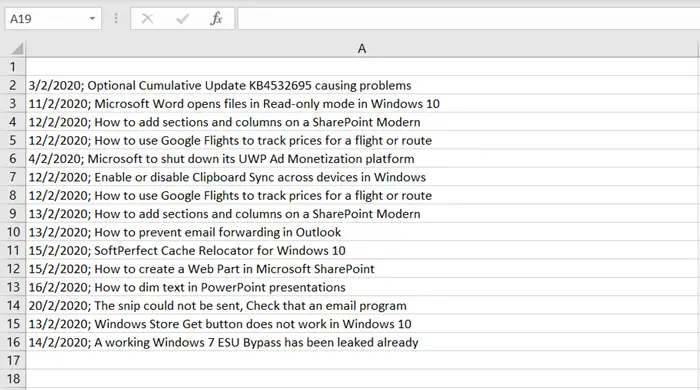Select column A header
The image size is (700, 390).
[x=362, y=49]
